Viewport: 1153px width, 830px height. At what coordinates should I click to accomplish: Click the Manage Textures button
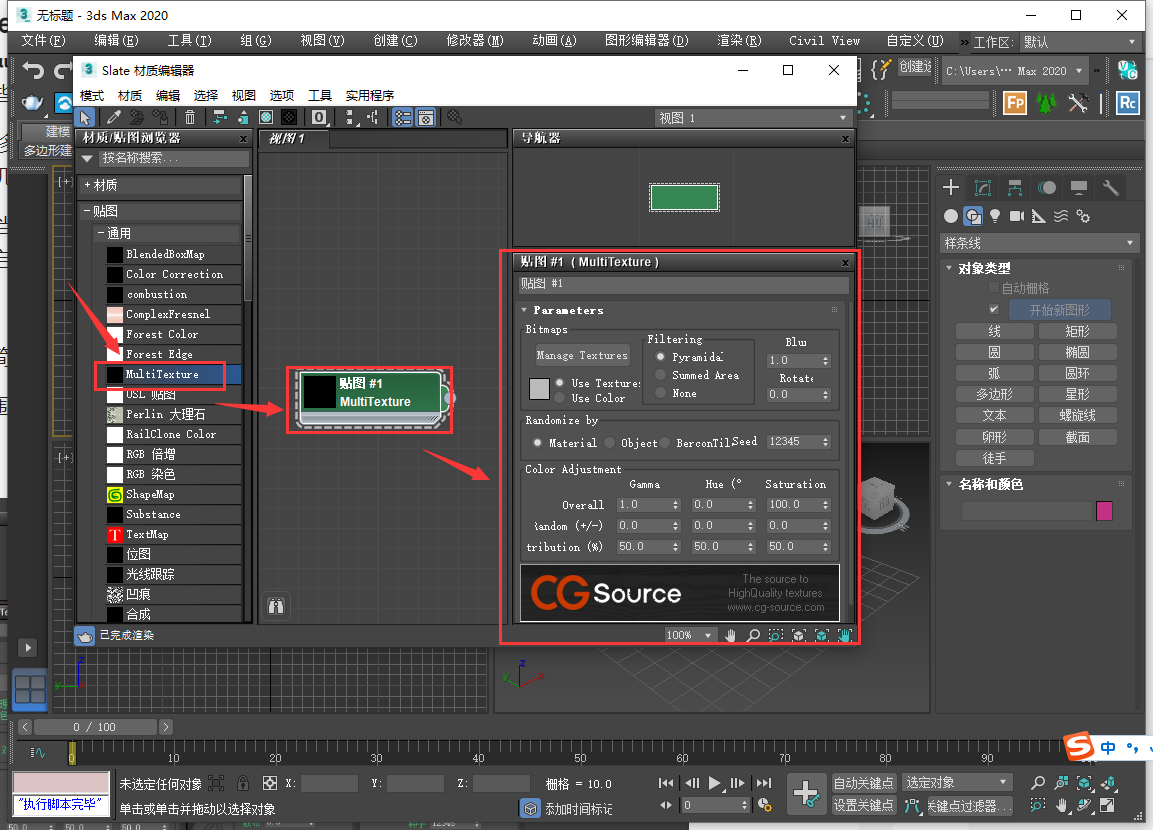tap(583, 354)
